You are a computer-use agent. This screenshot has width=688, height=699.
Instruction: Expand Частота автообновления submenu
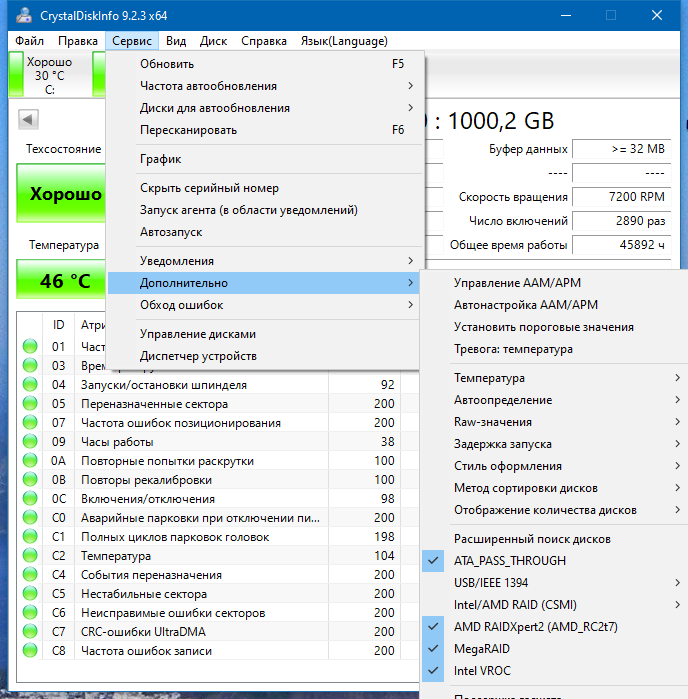pos(263,86)
